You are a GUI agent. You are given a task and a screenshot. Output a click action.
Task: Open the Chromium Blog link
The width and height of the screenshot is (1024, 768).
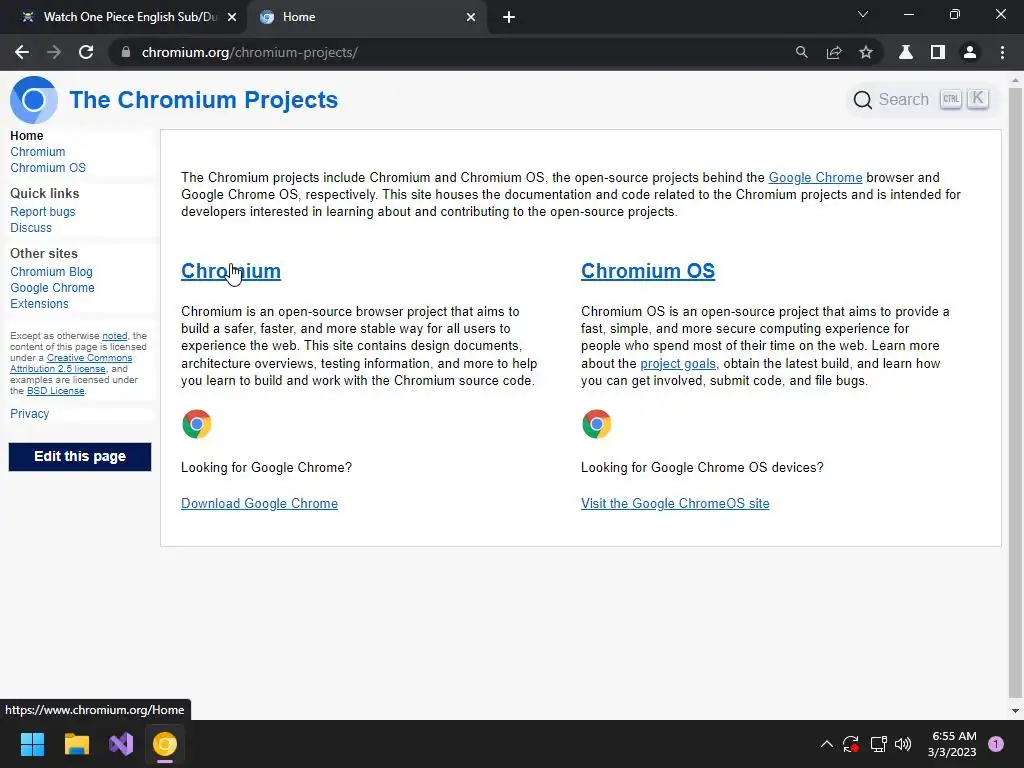51,272
